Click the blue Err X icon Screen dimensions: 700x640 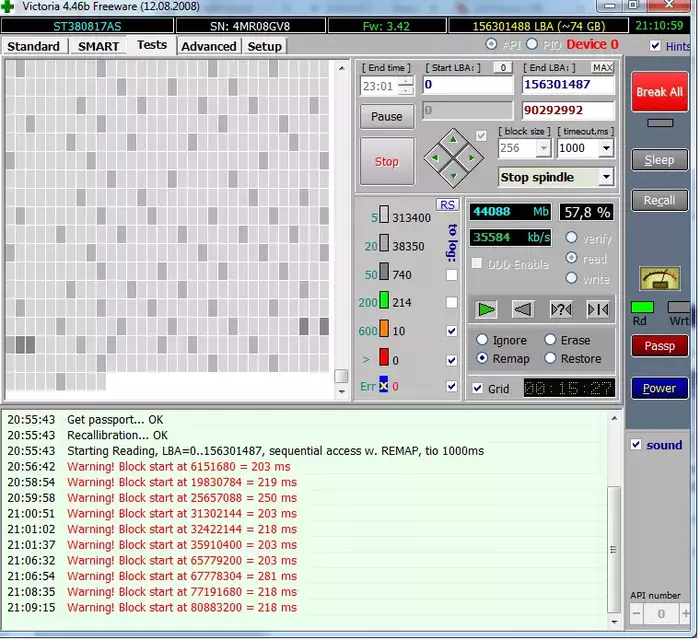(383, 385)
